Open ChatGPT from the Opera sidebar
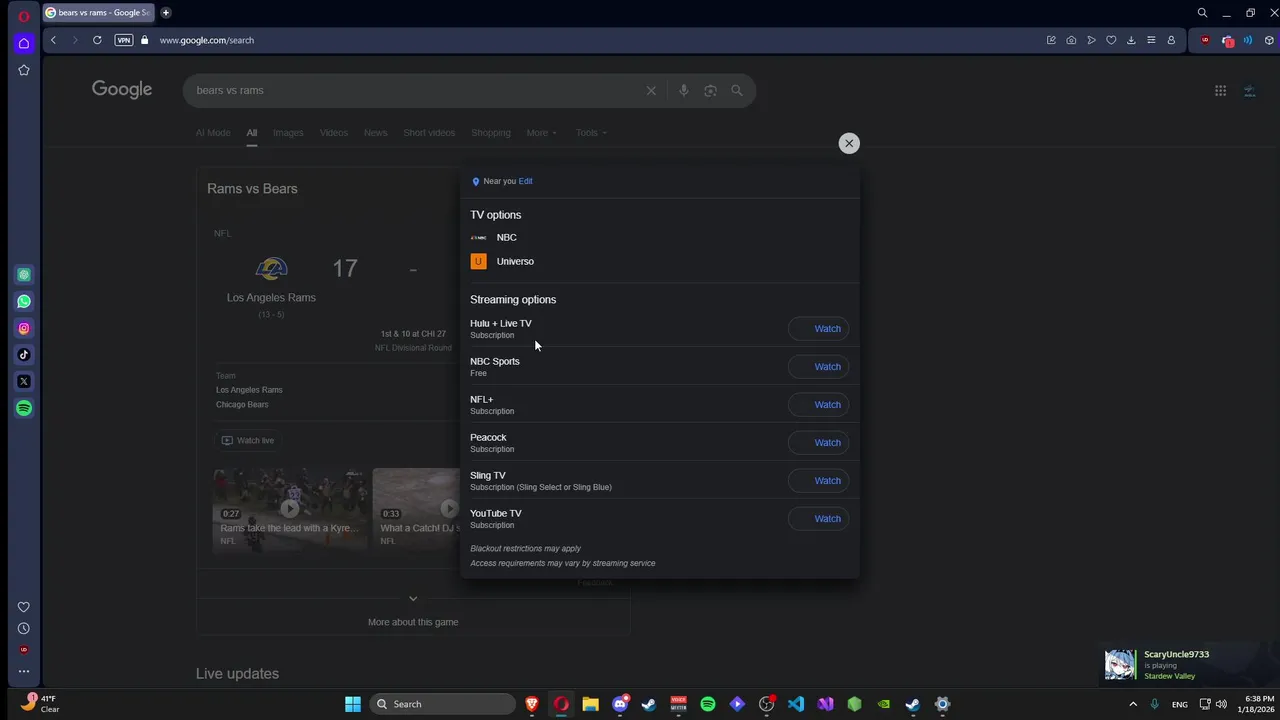Viewport: 1280px width, 720px height. click(x=24, y=275)
